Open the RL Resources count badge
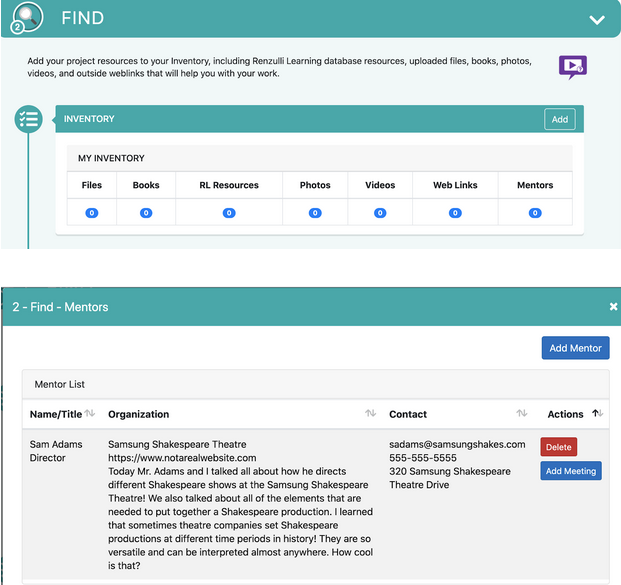 point(229,213)
